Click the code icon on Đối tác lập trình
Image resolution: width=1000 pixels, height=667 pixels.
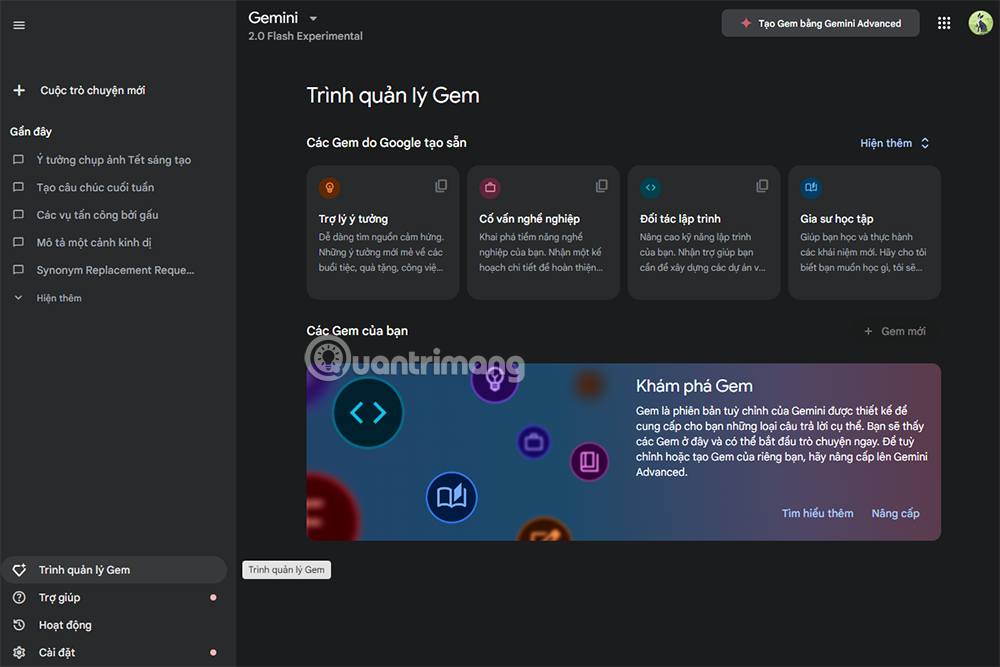pos(651,187)
